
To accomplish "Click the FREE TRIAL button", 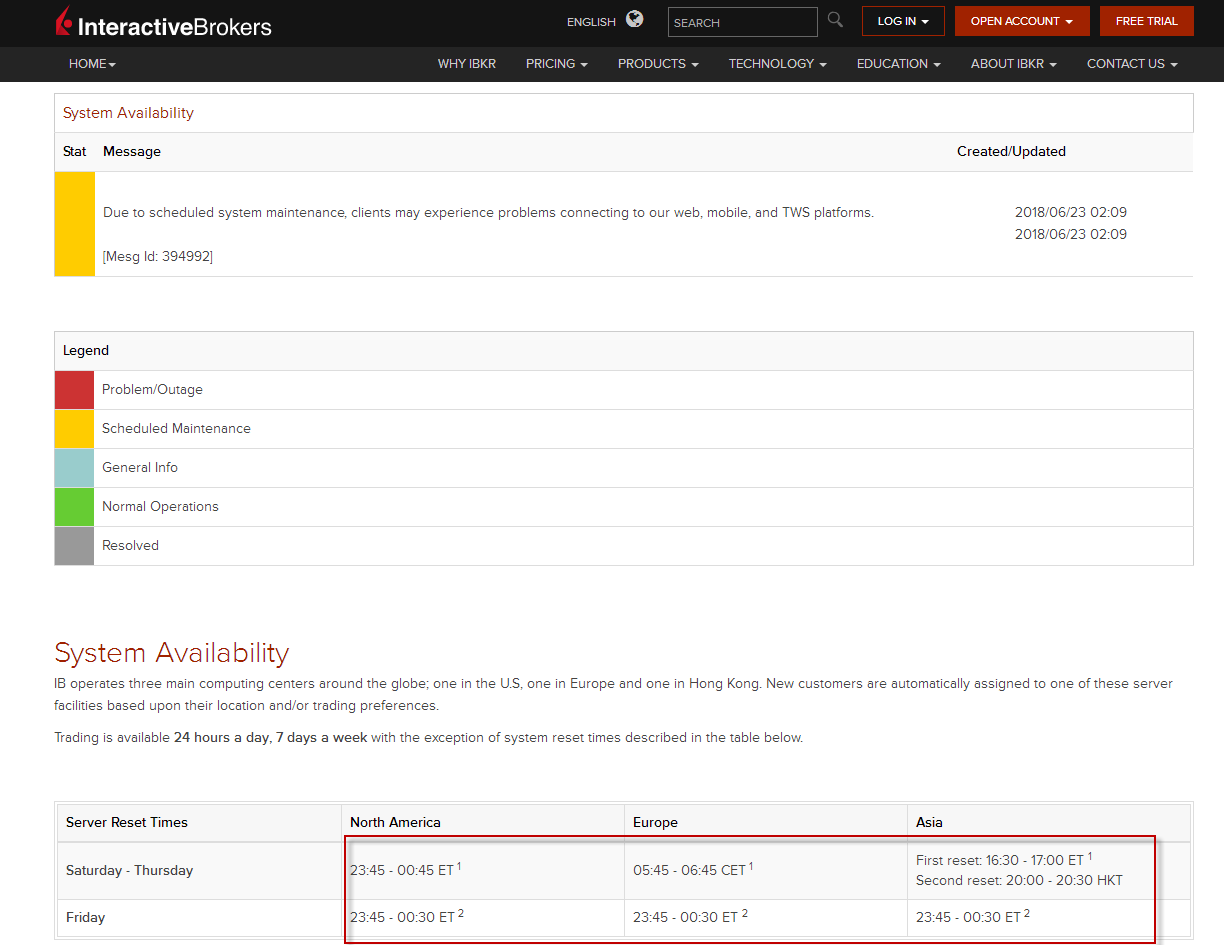I will tap(1147, 21).
